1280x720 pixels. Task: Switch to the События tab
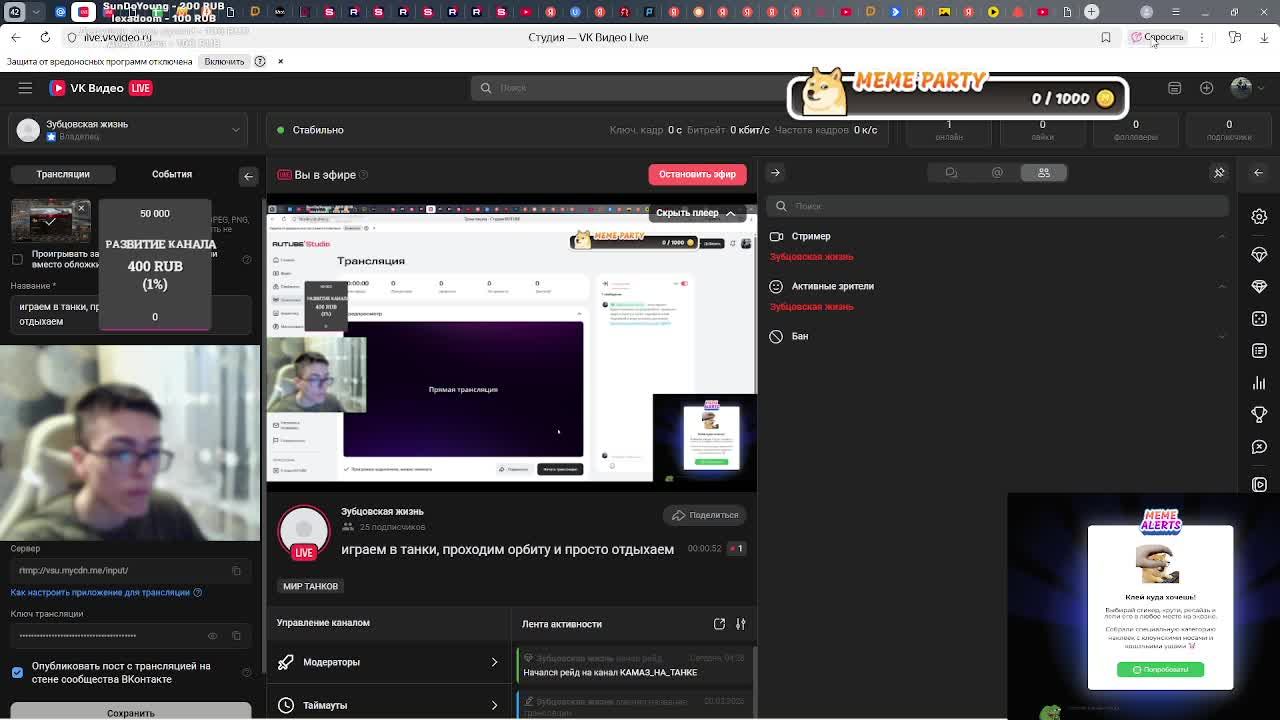point(172,174)
